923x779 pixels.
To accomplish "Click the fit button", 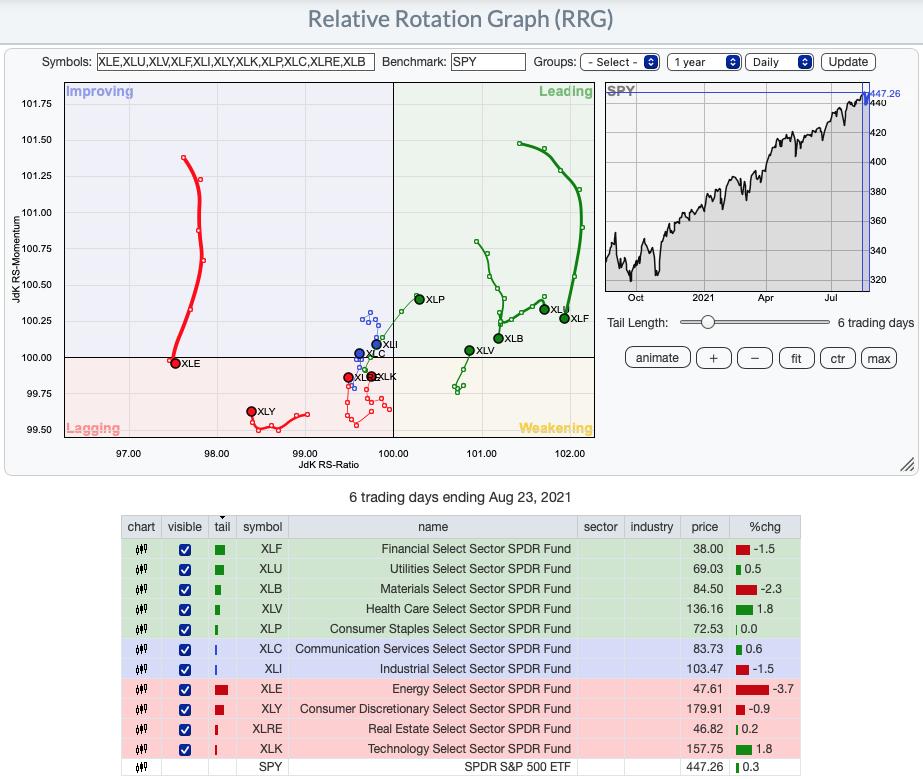I will [x=796, y=358].
